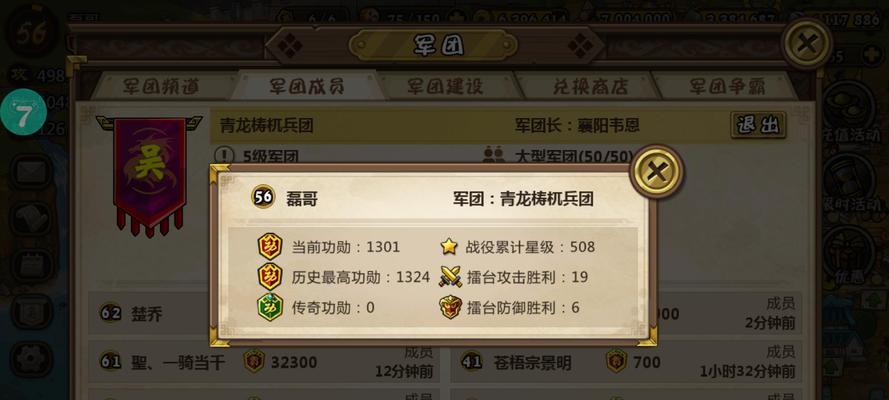The height and width of the screenshot is (400, 889).
Task: Click the 擂台防御胜利 shield icon
Action: coord(450,307)
